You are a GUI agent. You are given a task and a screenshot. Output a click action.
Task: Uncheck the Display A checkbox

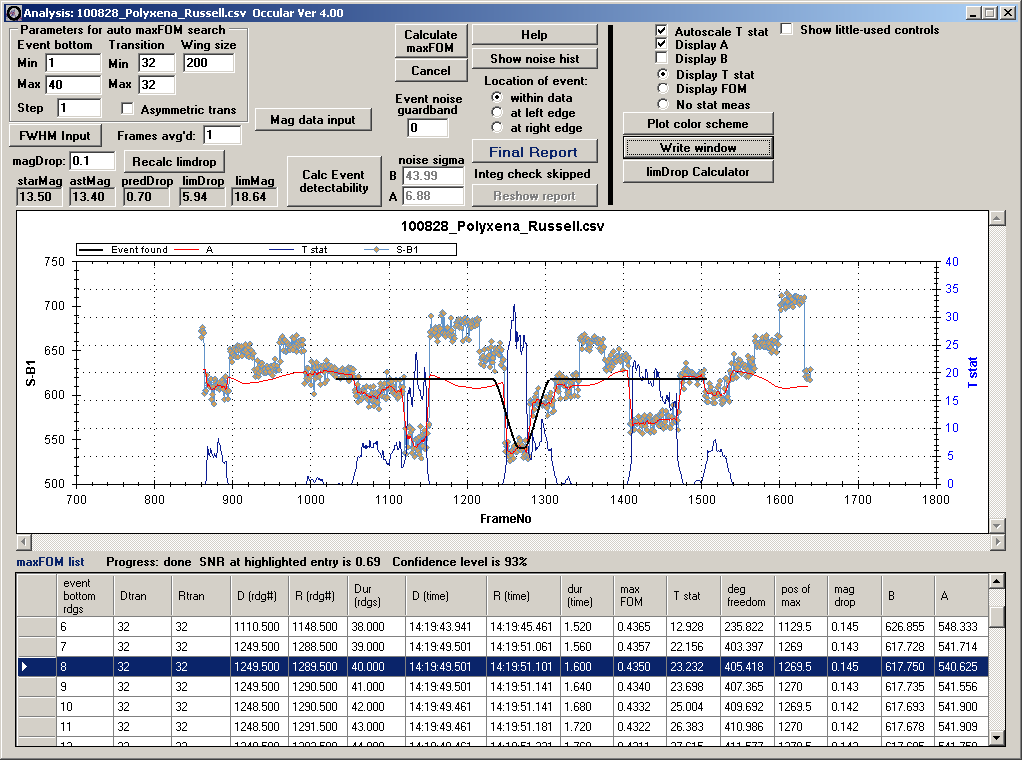[x=662, y=44]
